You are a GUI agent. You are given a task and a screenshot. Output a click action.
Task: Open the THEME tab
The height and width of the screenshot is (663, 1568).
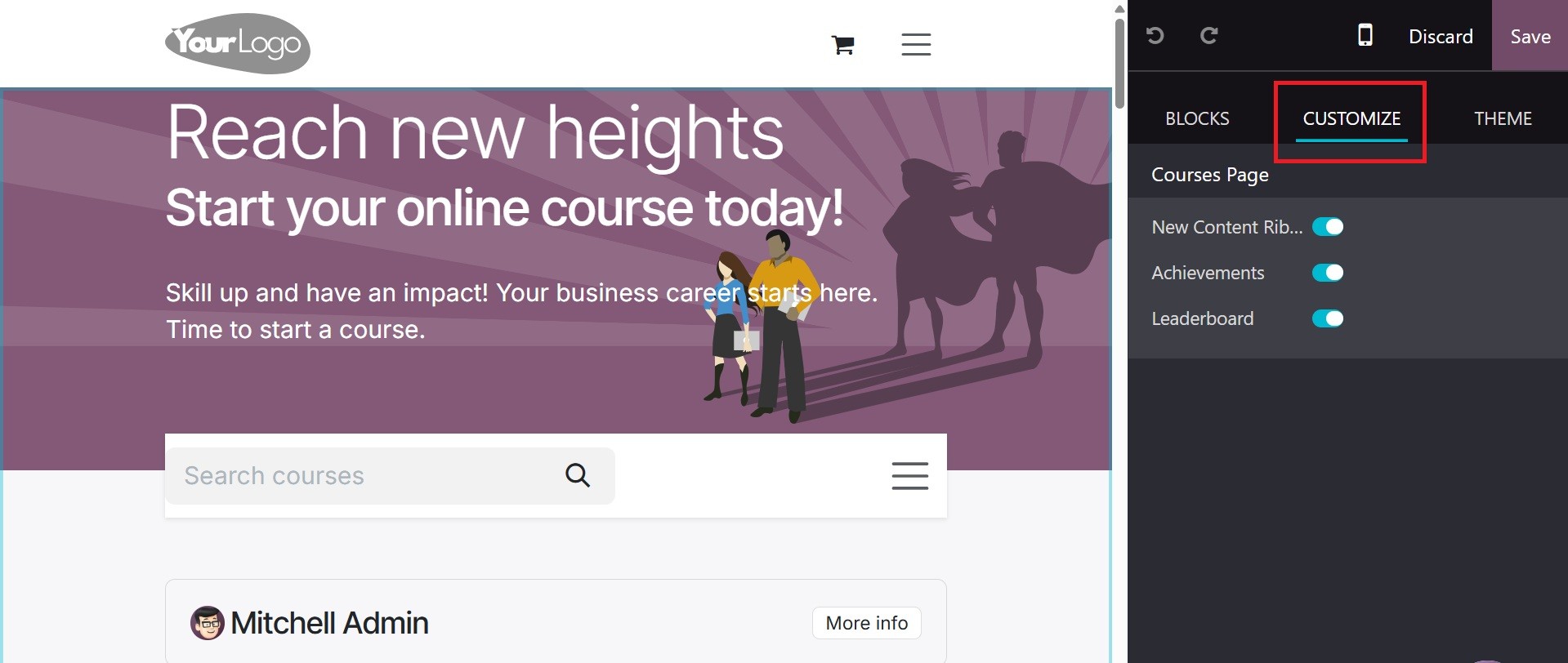pyautogui.click(x=1503, y=118)
